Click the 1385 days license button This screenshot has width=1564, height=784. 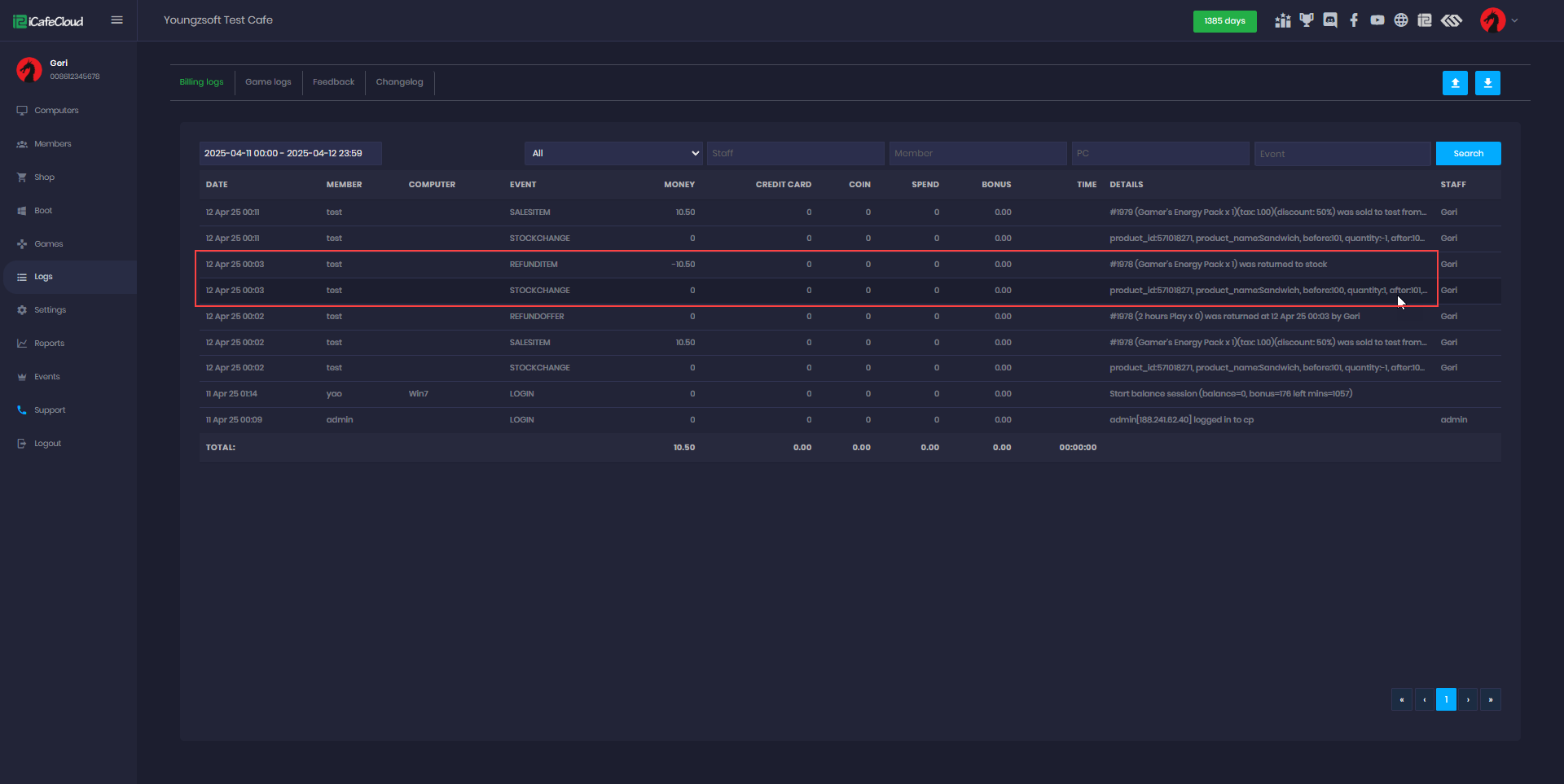click(1224, 21)
